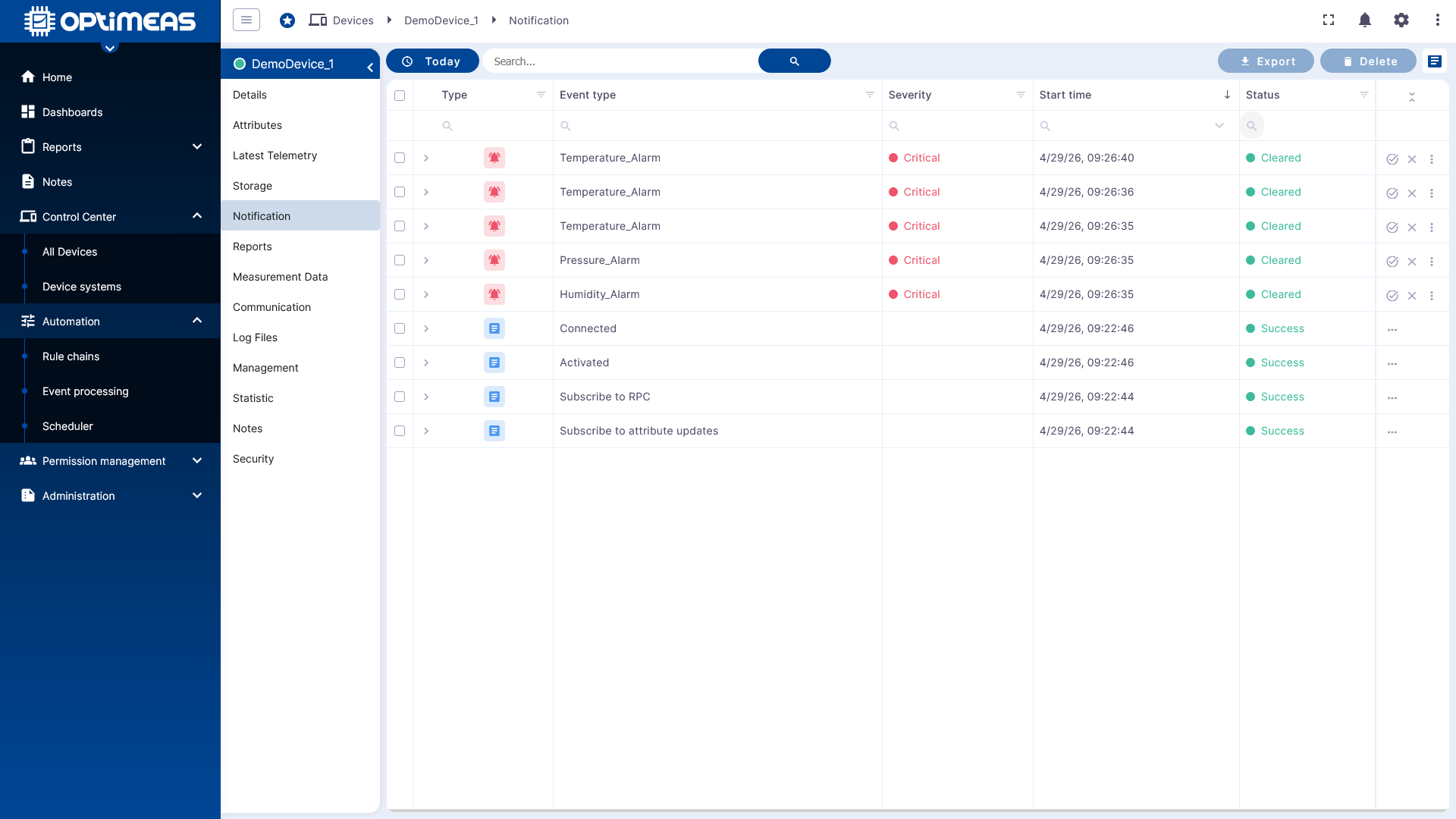Check the Pressure_Alarm row checkbox

click(x=400, y=260)
